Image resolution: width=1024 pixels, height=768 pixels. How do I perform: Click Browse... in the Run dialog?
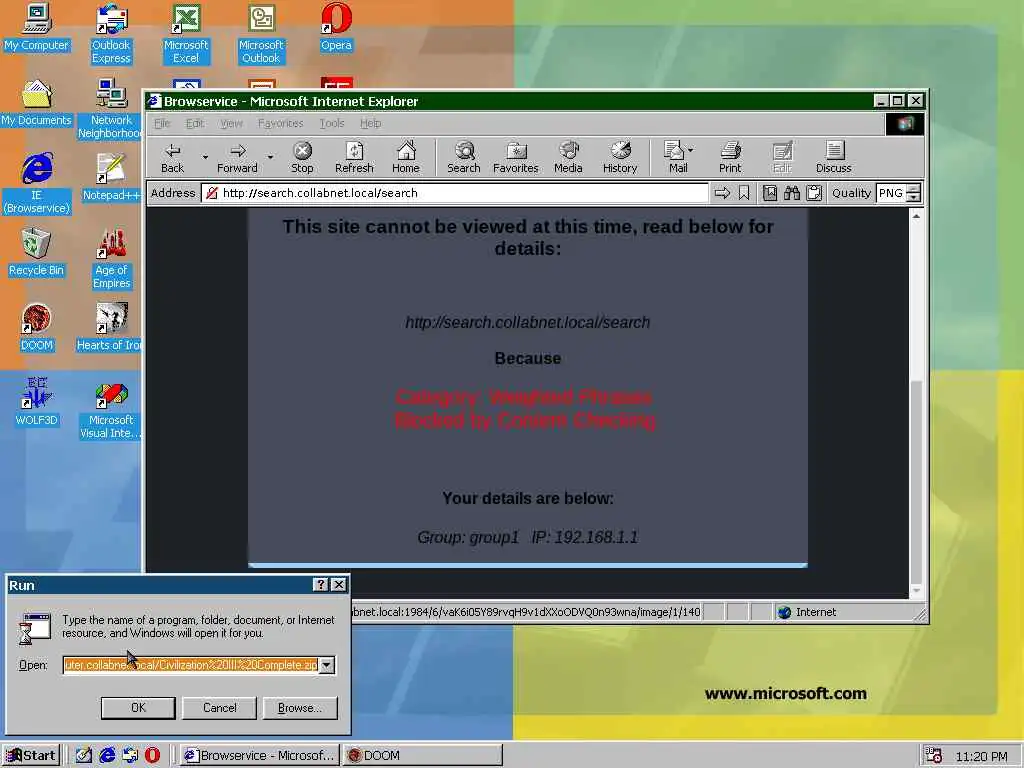300,708
